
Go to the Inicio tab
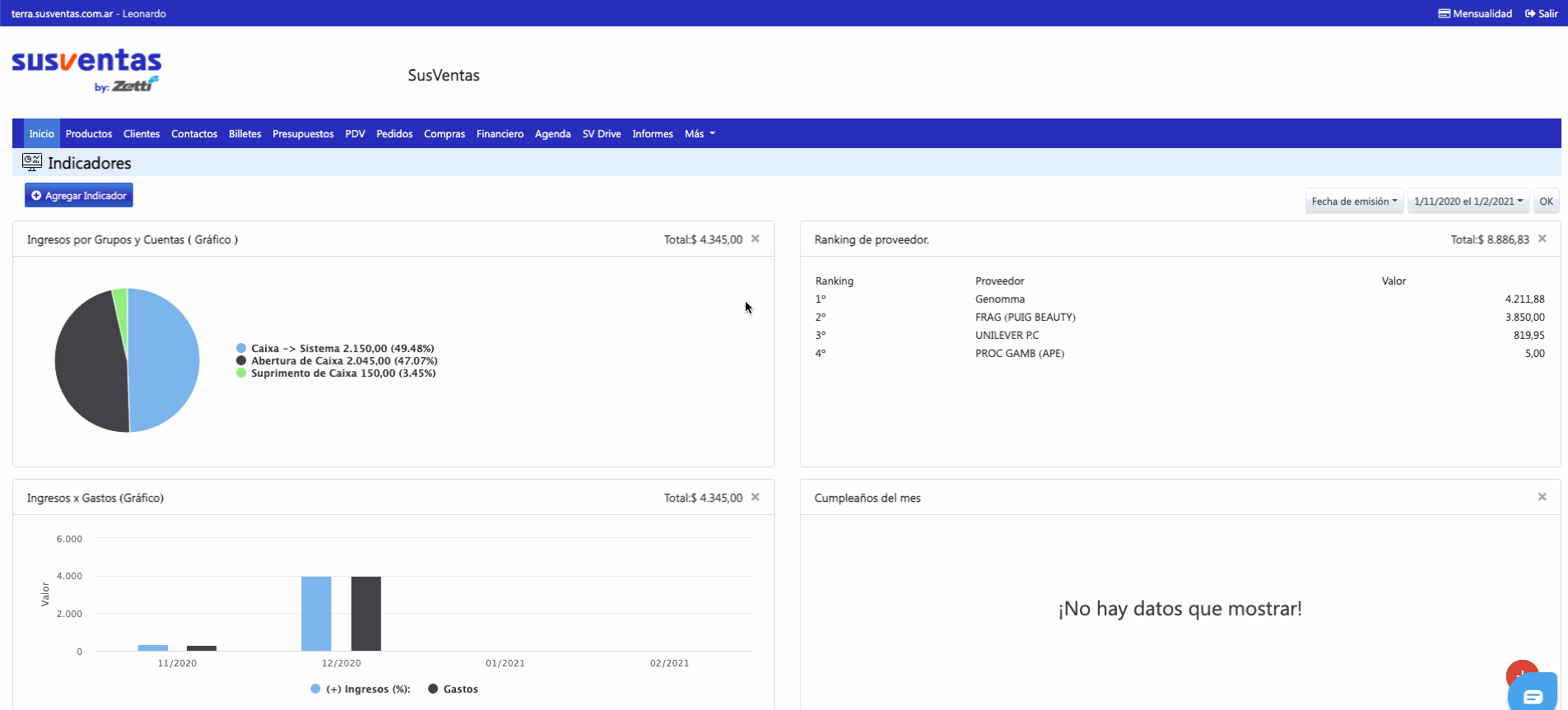click(x=41, y=133)
